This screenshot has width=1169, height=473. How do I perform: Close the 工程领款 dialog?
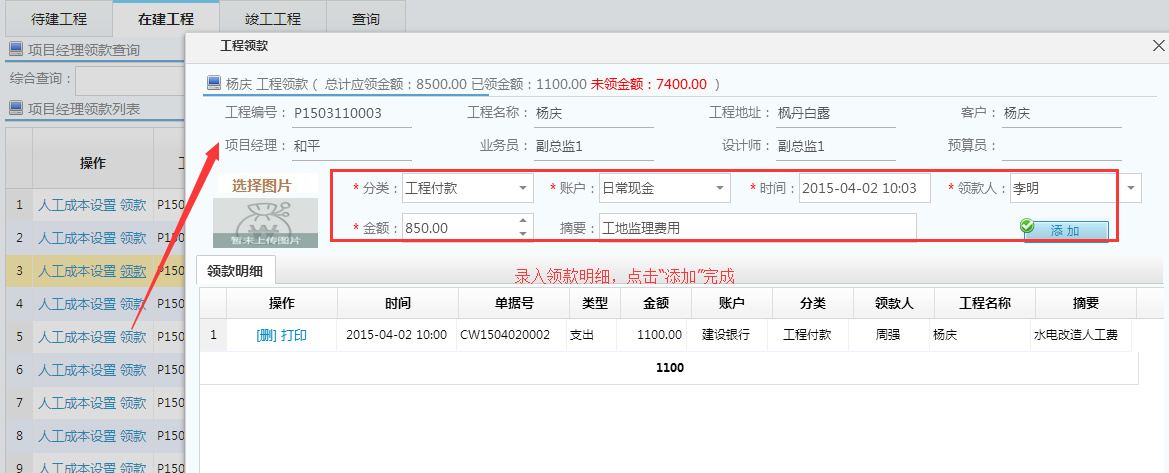coord(1158,46)
